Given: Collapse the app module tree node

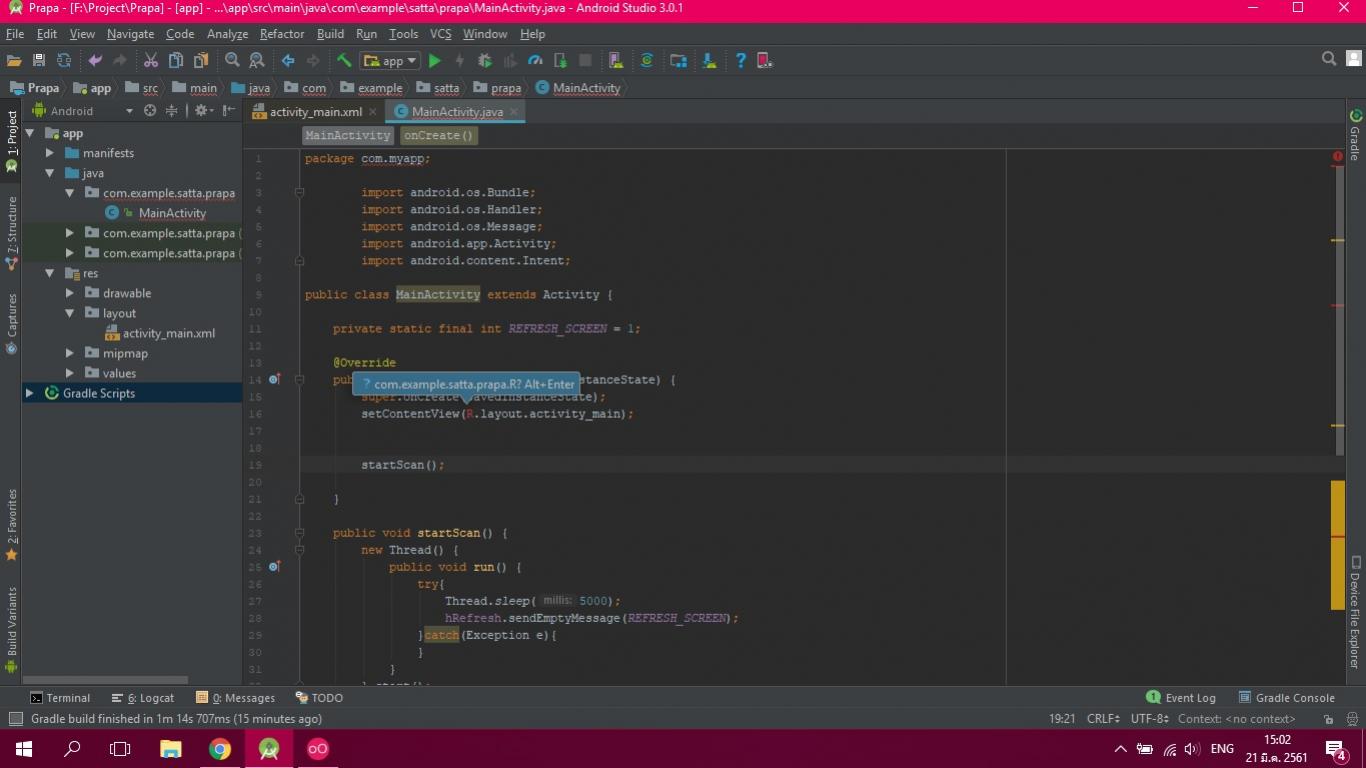Looking at the screenshot, I should tap(30, 133).
